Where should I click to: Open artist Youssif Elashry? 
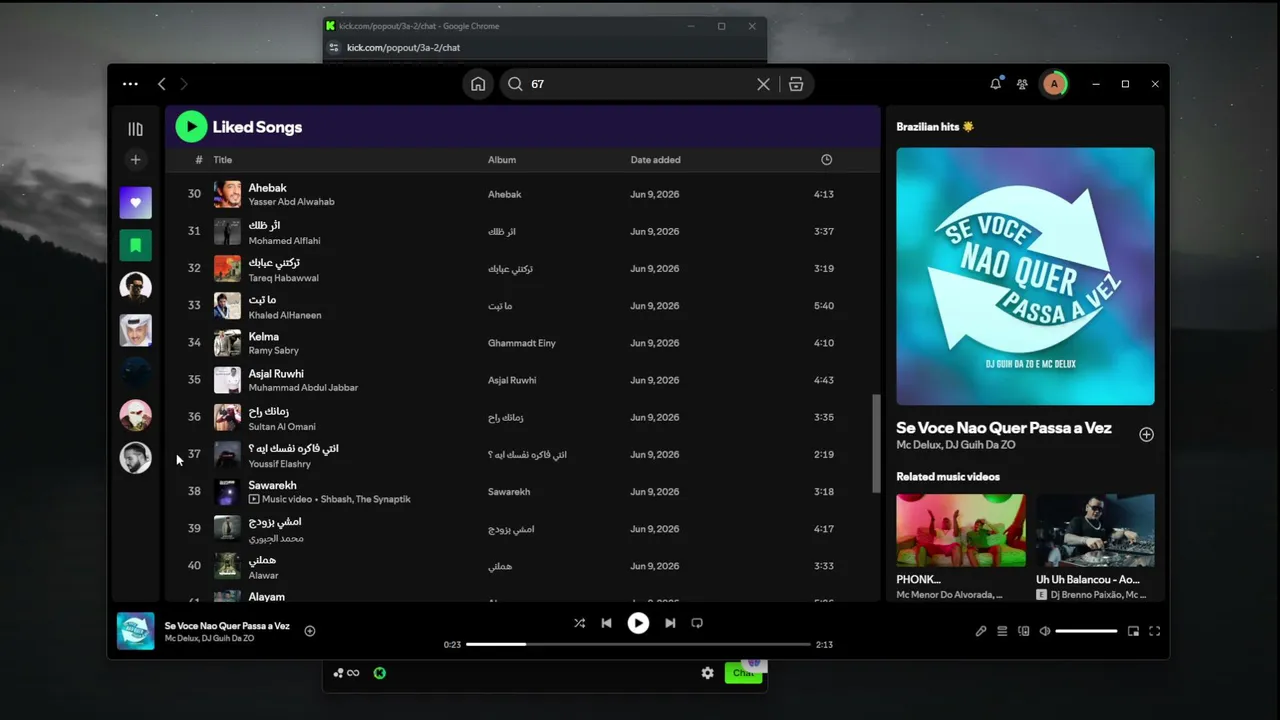click(x=280, y=464)
